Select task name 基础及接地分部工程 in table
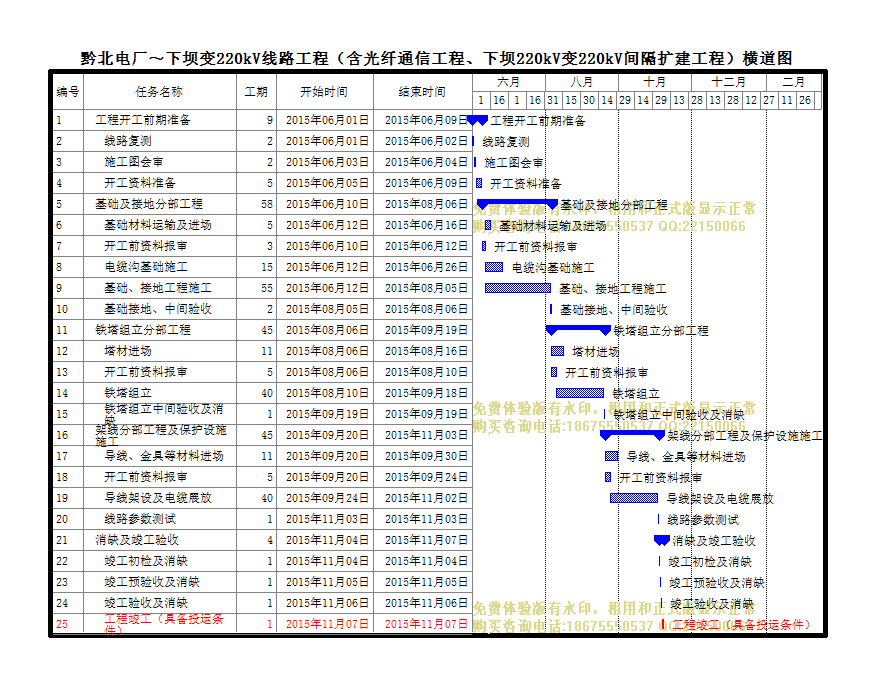Screen dimensions: 874x684 [x=149, y=204]
